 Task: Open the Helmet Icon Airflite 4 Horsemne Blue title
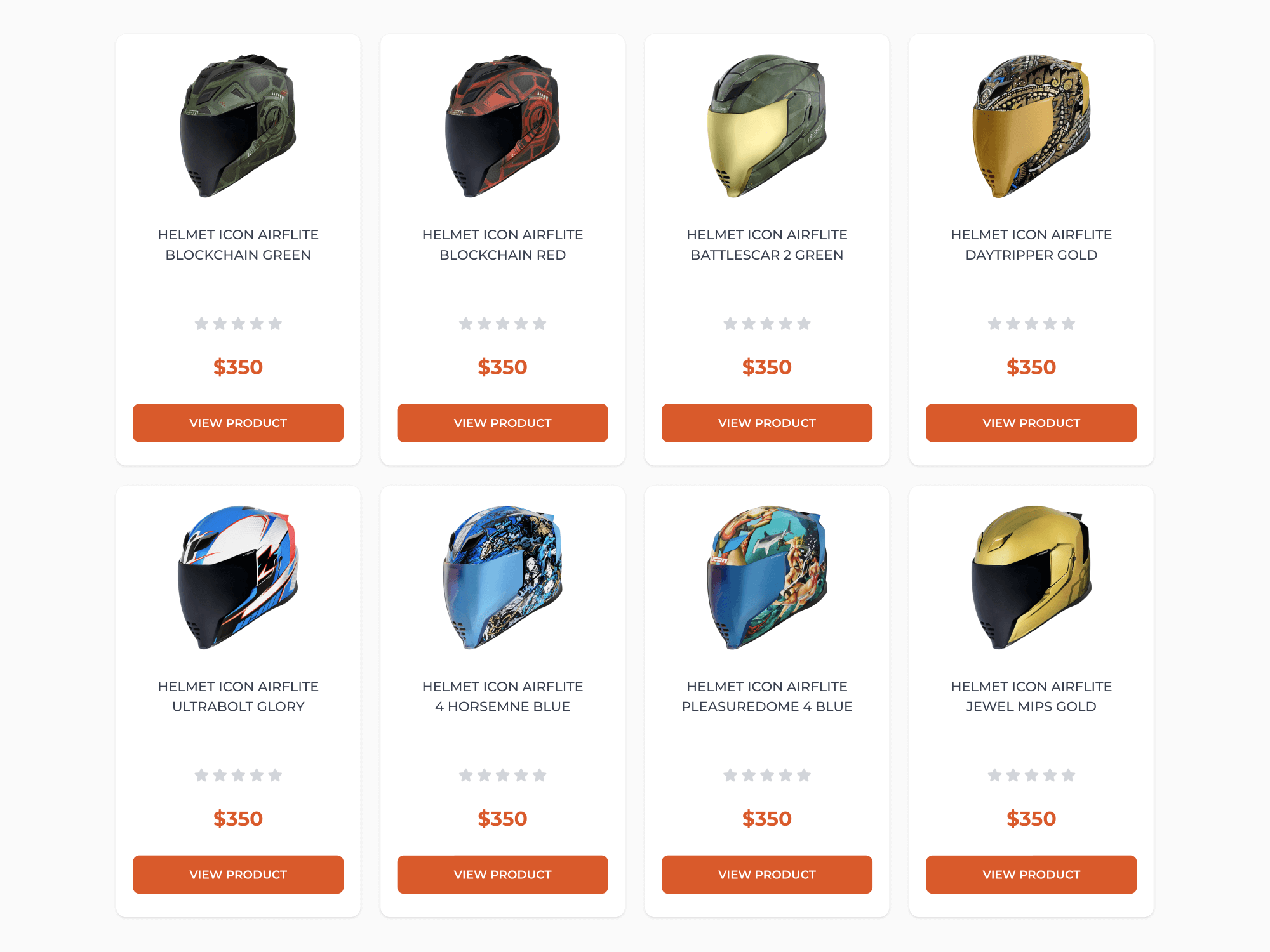tap(502, 696)
